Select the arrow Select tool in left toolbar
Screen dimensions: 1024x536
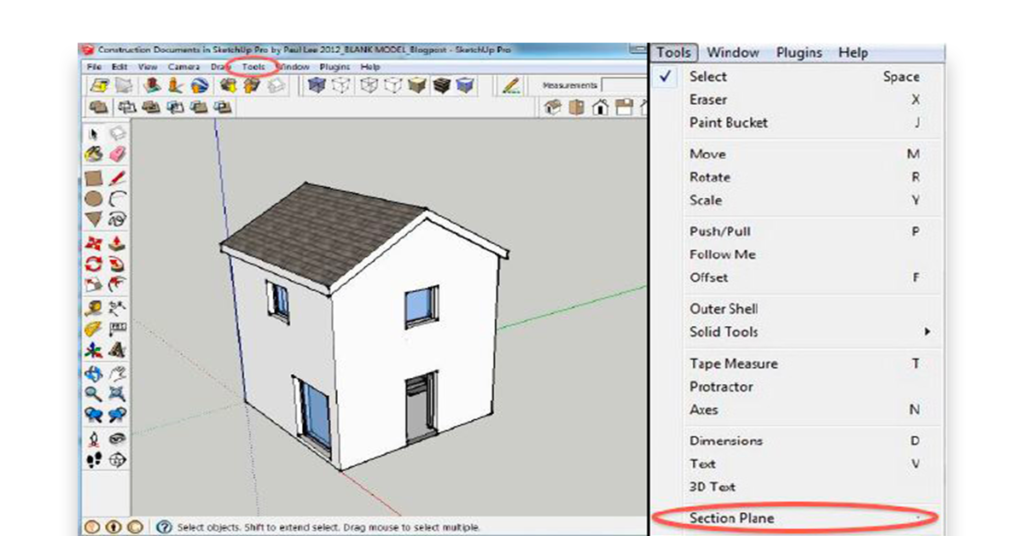click(93, 134)
